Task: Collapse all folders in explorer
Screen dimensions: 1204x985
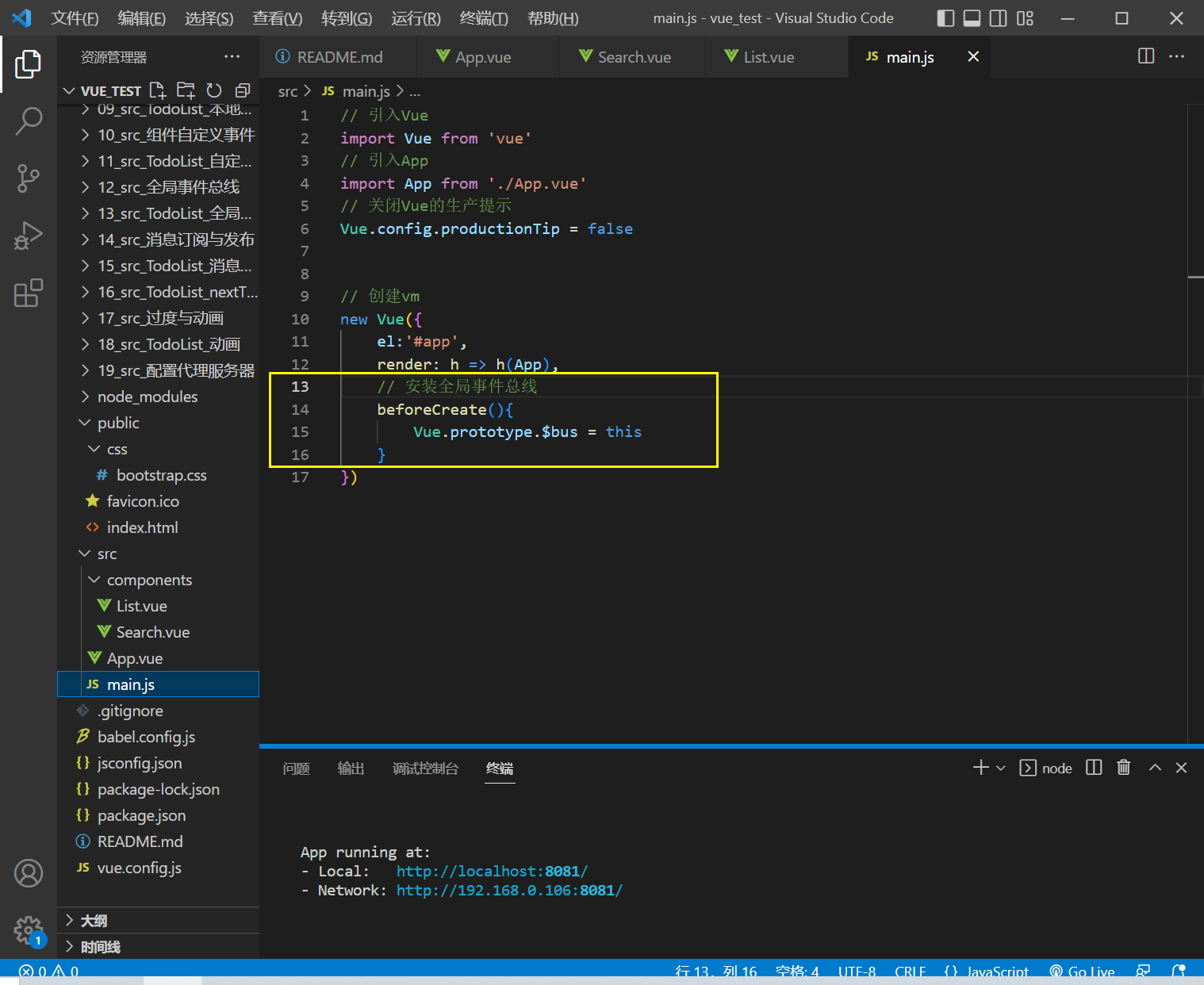Action: coord(243,90)
